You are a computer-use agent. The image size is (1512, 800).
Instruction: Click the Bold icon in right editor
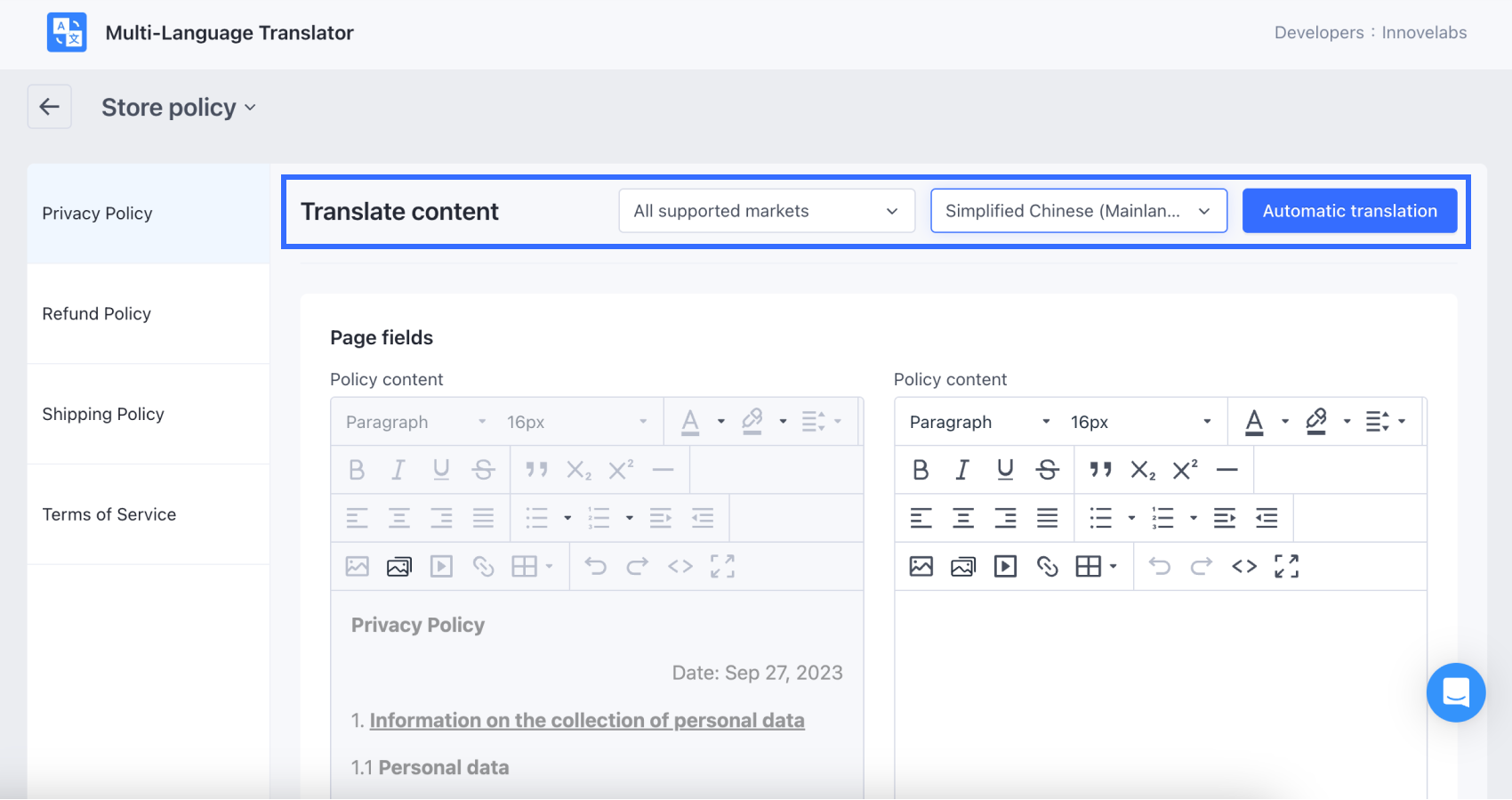pyautogui.click(x=921, y=470)
